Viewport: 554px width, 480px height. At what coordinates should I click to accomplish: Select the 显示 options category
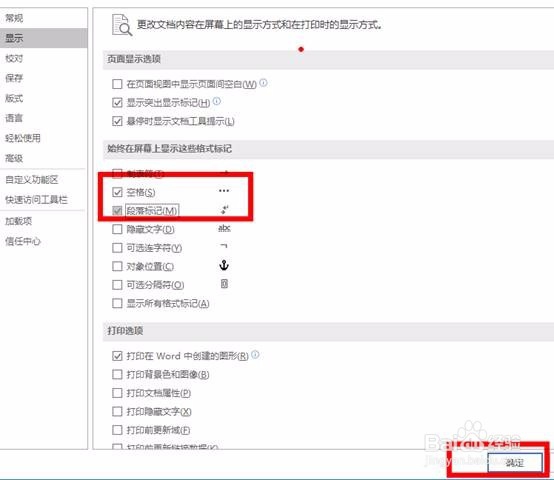43,38
